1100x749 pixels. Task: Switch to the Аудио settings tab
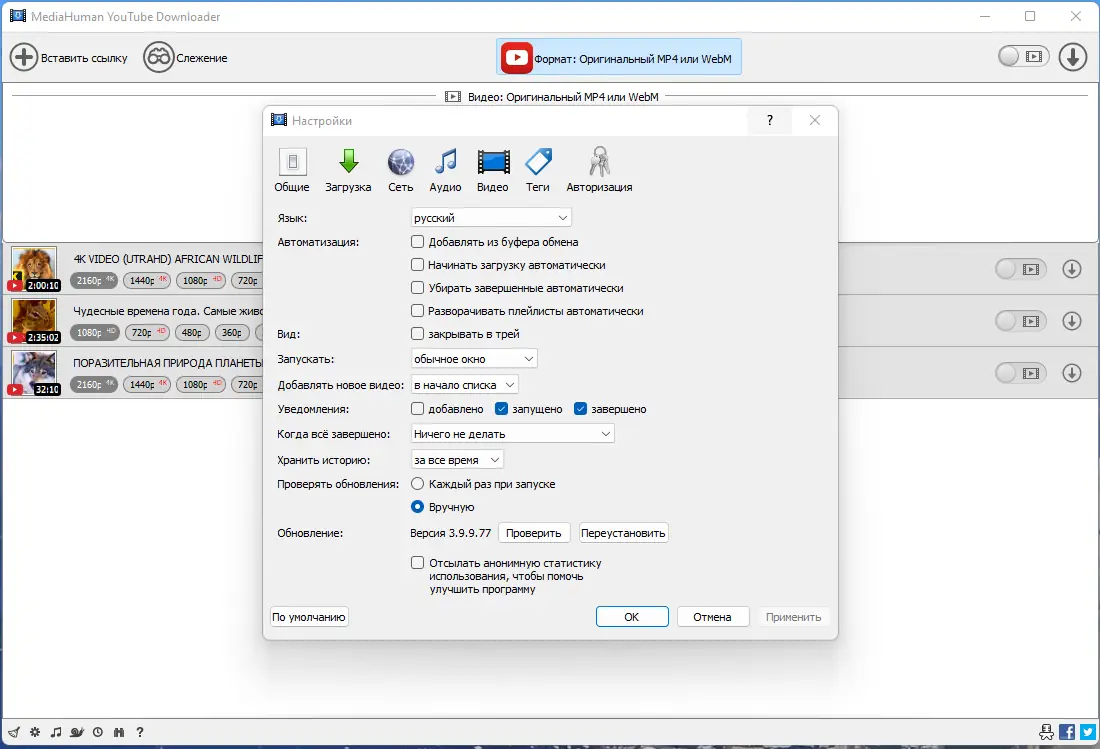pos(445,170)
